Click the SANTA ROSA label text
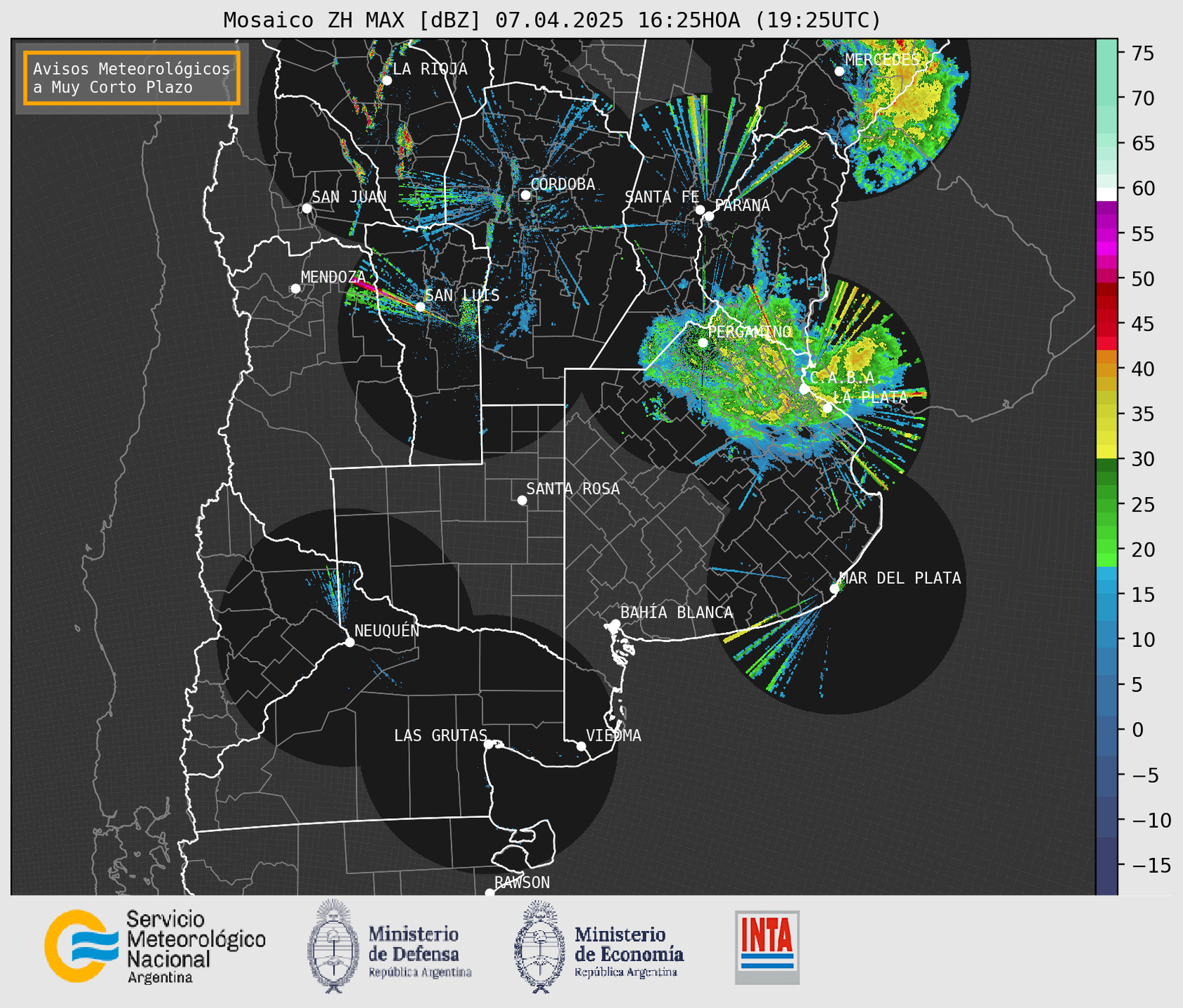 (573, 489)
